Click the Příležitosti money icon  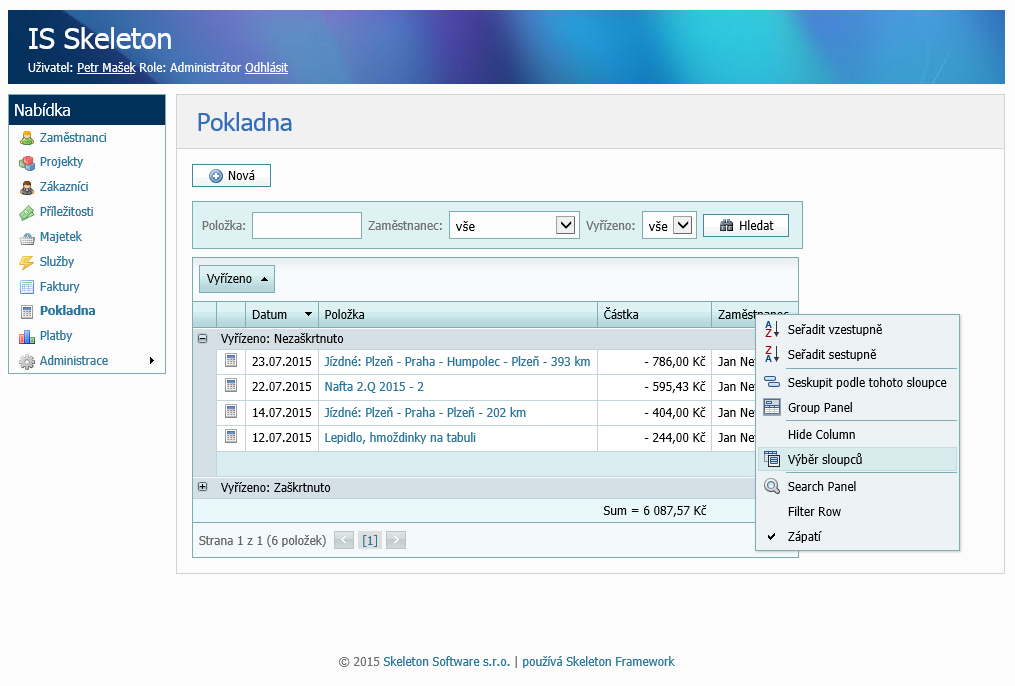27,212
